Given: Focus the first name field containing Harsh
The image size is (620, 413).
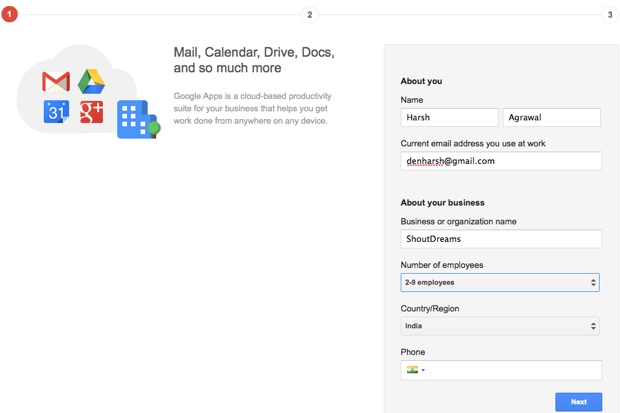Looking at the screenshot, I should (x=449, y=117).
